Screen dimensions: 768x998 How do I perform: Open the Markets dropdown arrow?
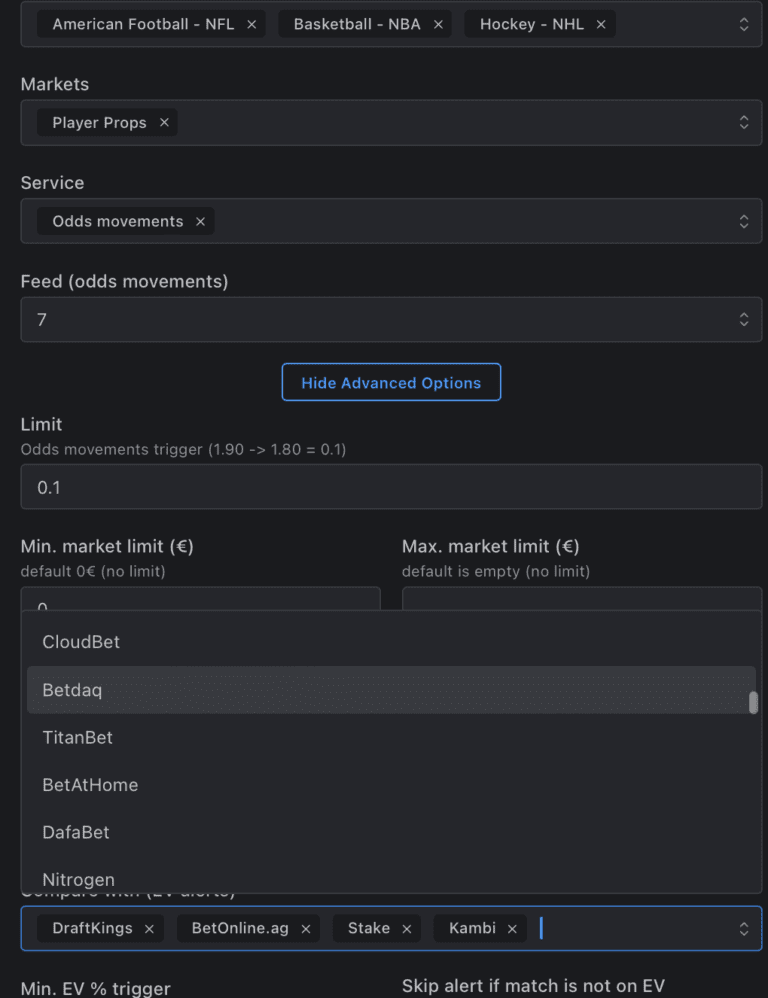point(743,123)
